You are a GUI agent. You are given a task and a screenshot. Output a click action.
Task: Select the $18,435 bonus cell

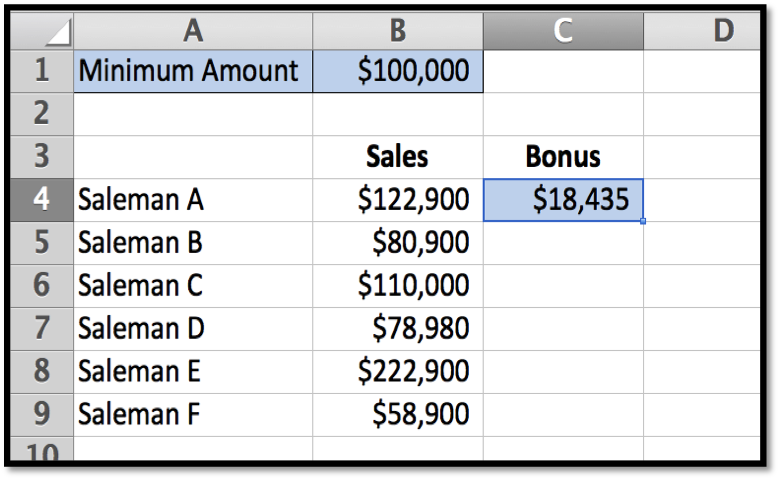point(563,200)
